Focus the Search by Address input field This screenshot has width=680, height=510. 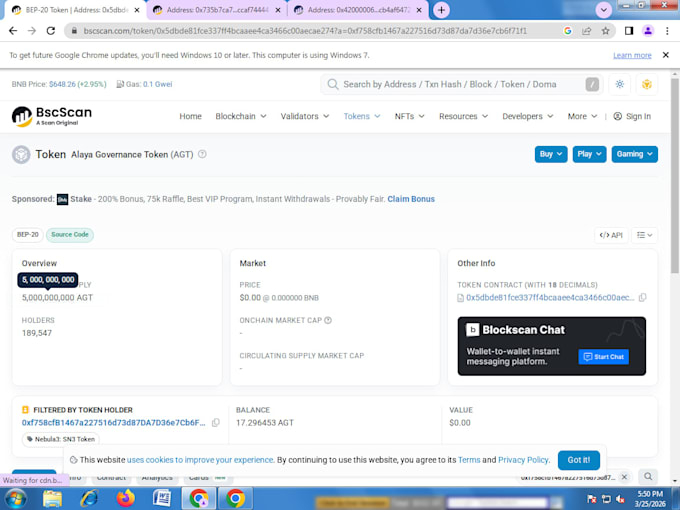pyautogui.click(x=462, y=84)
